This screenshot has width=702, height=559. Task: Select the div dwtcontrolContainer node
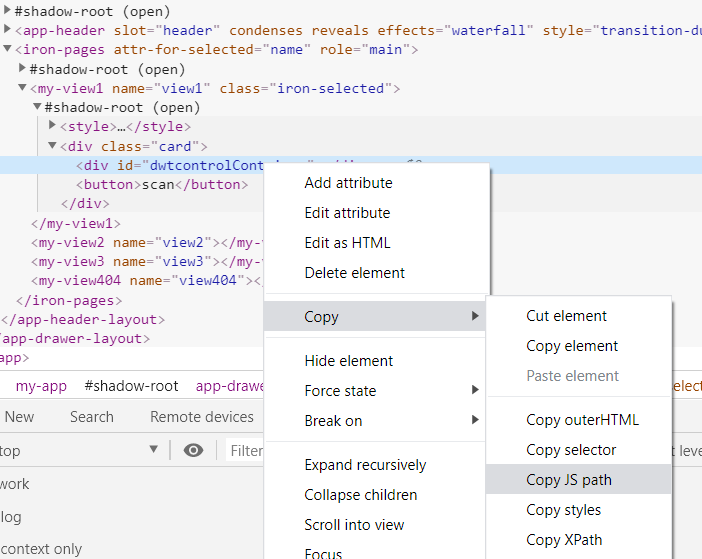[x=170, y=166]
